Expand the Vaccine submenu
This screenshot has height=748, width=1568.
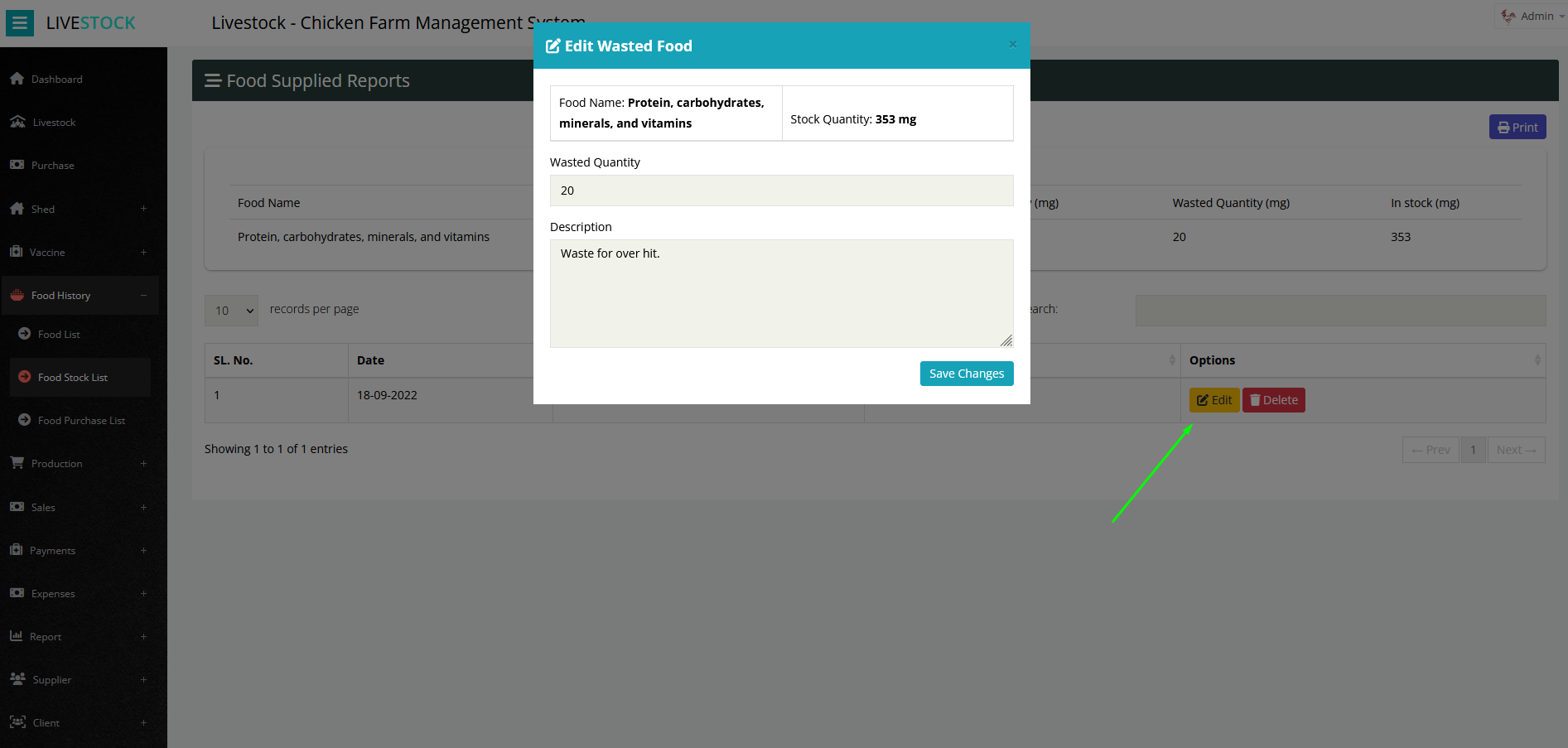click(x=143, y=253)
